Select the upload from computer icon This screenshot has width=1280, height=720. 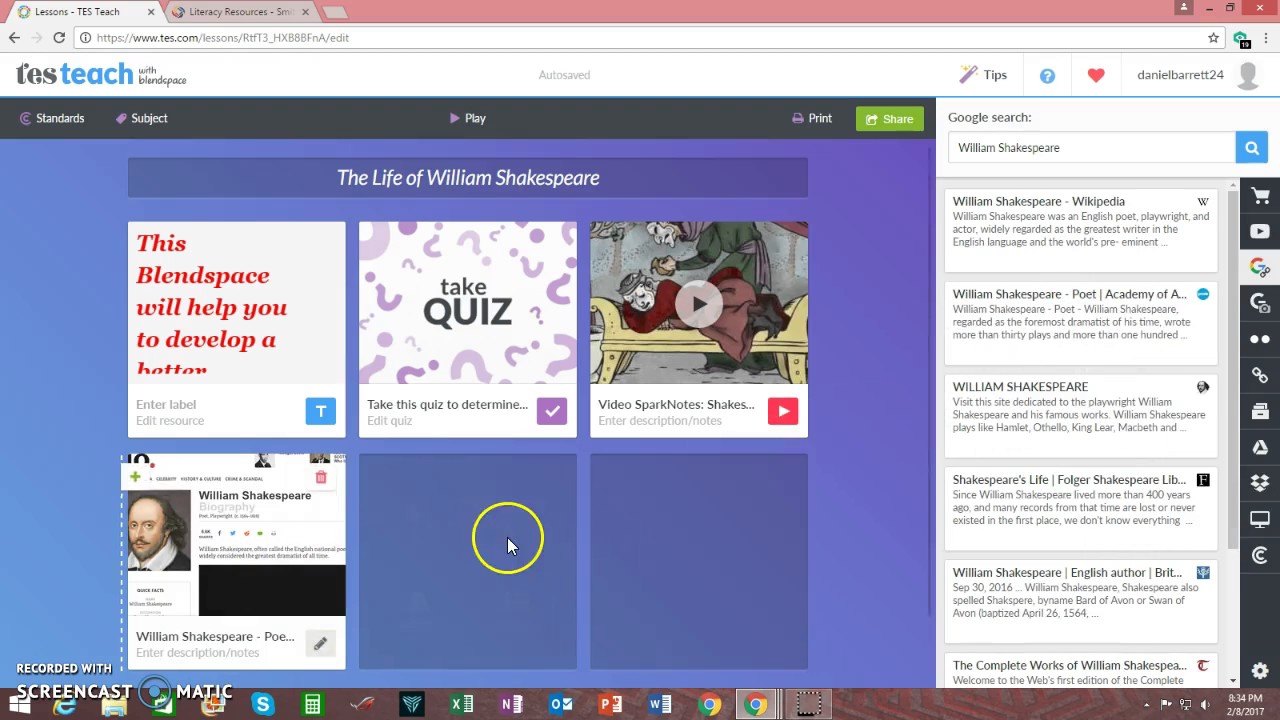[x=1260, y=520]
